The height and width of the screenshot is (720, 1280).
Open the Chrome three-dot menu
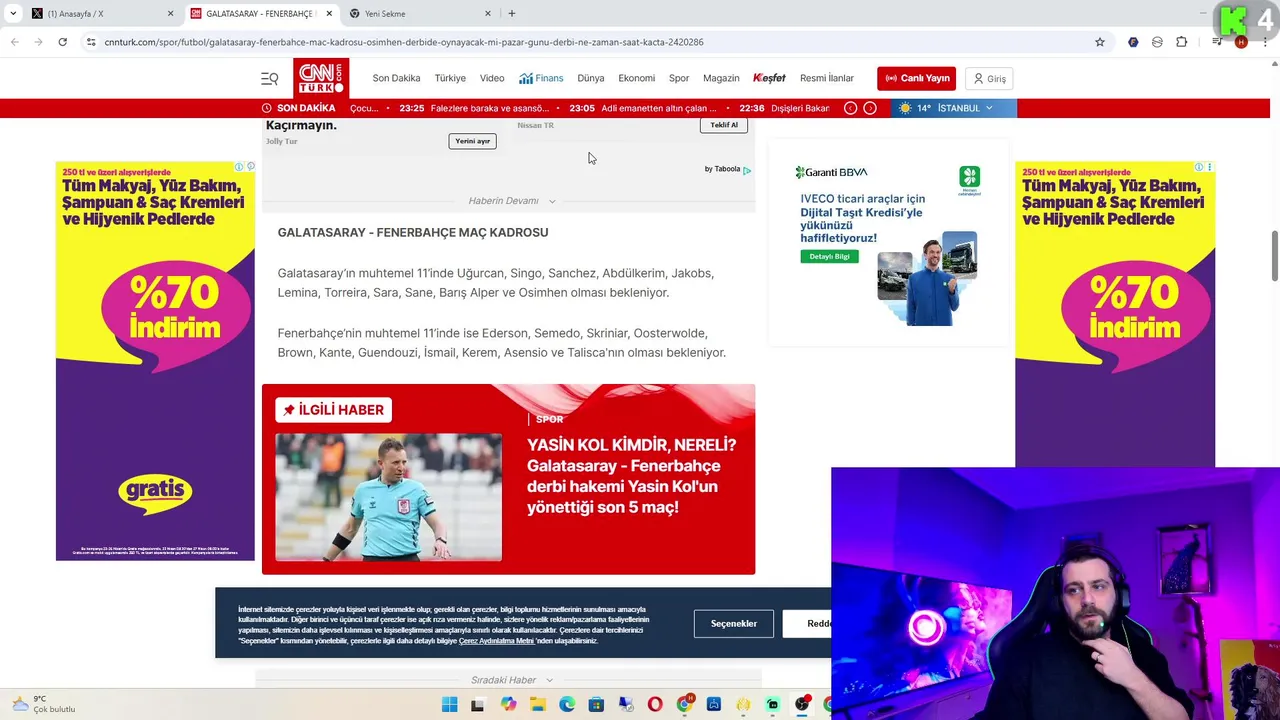(1263, 42)
